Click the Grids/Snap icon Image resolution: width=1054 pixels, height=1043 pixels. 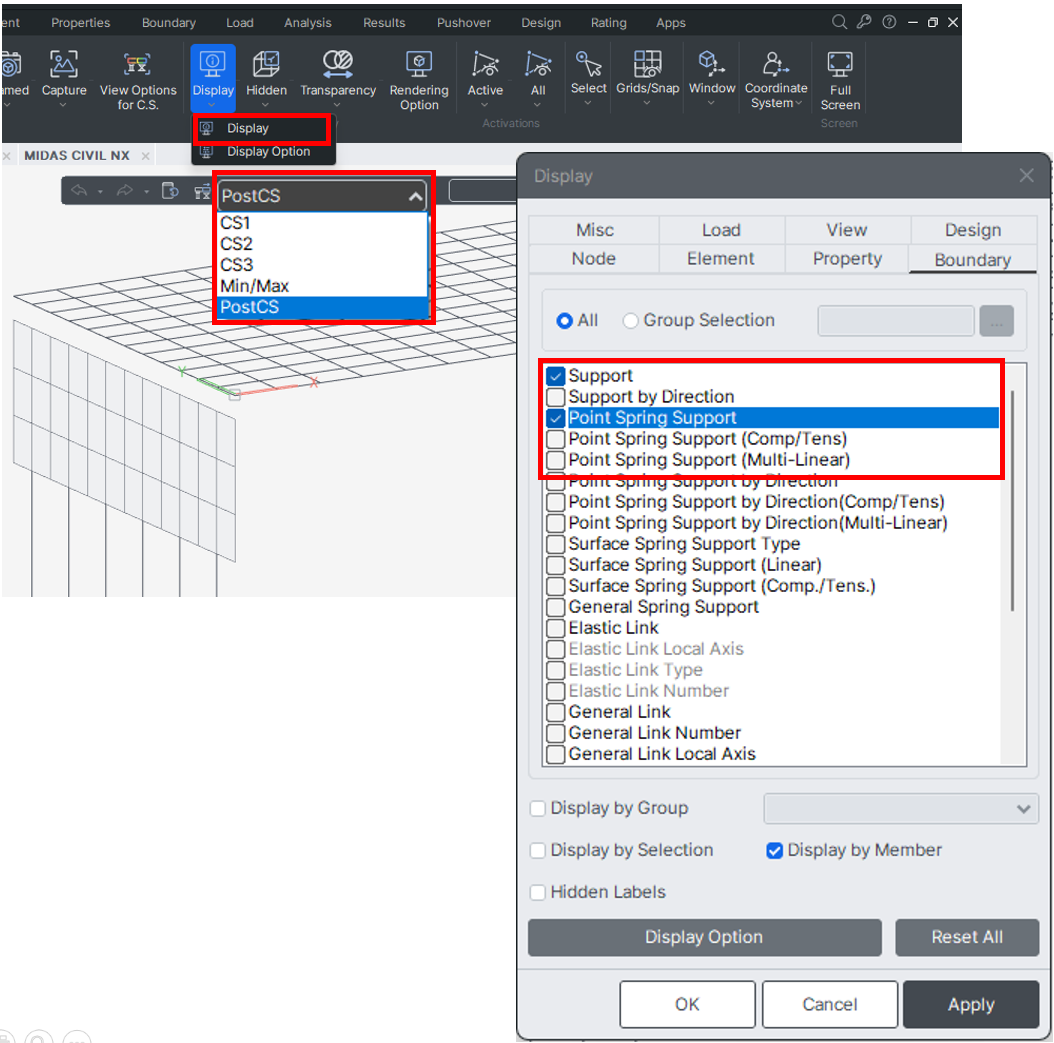pyautogui.click(x=647, y=66)
